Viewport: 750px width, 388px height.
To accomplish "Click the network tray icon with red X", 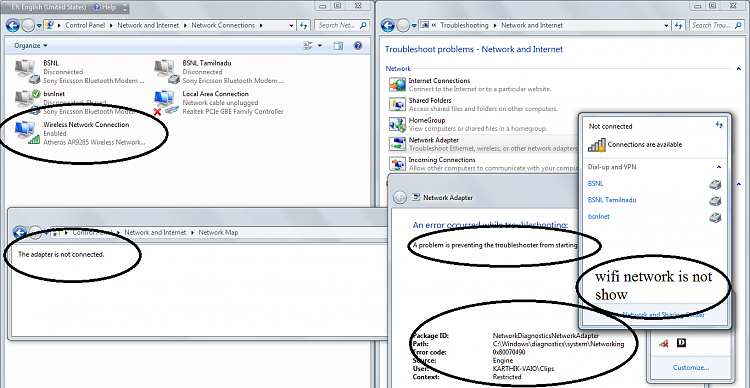I will click(663, 344).
